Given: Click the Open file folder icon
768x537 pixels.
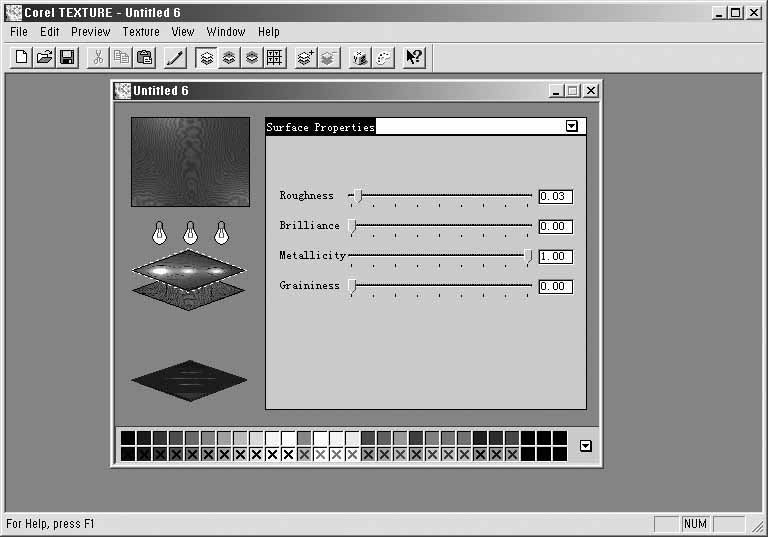Looking at the screenshot, I should tap(44, 57).
